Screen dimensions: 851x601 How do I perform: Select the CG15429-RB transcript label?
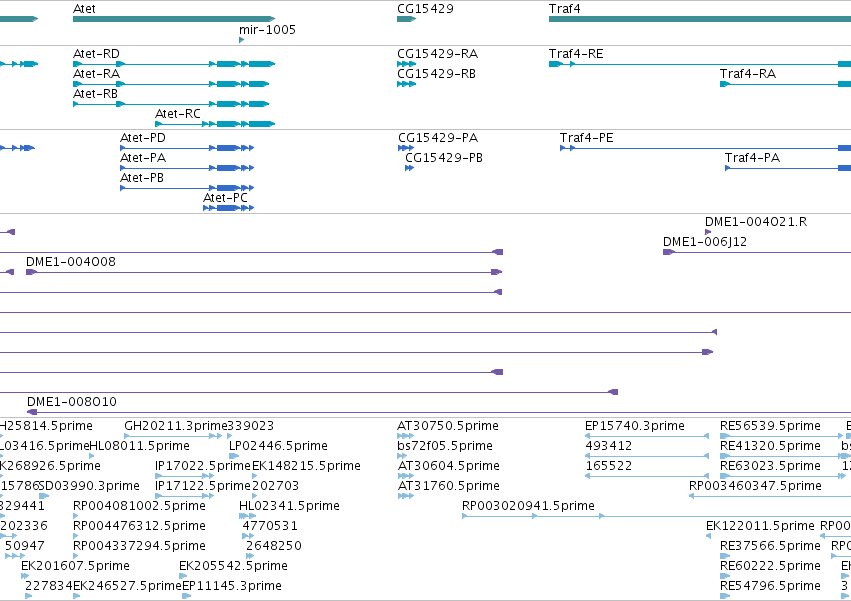point(436,74)
